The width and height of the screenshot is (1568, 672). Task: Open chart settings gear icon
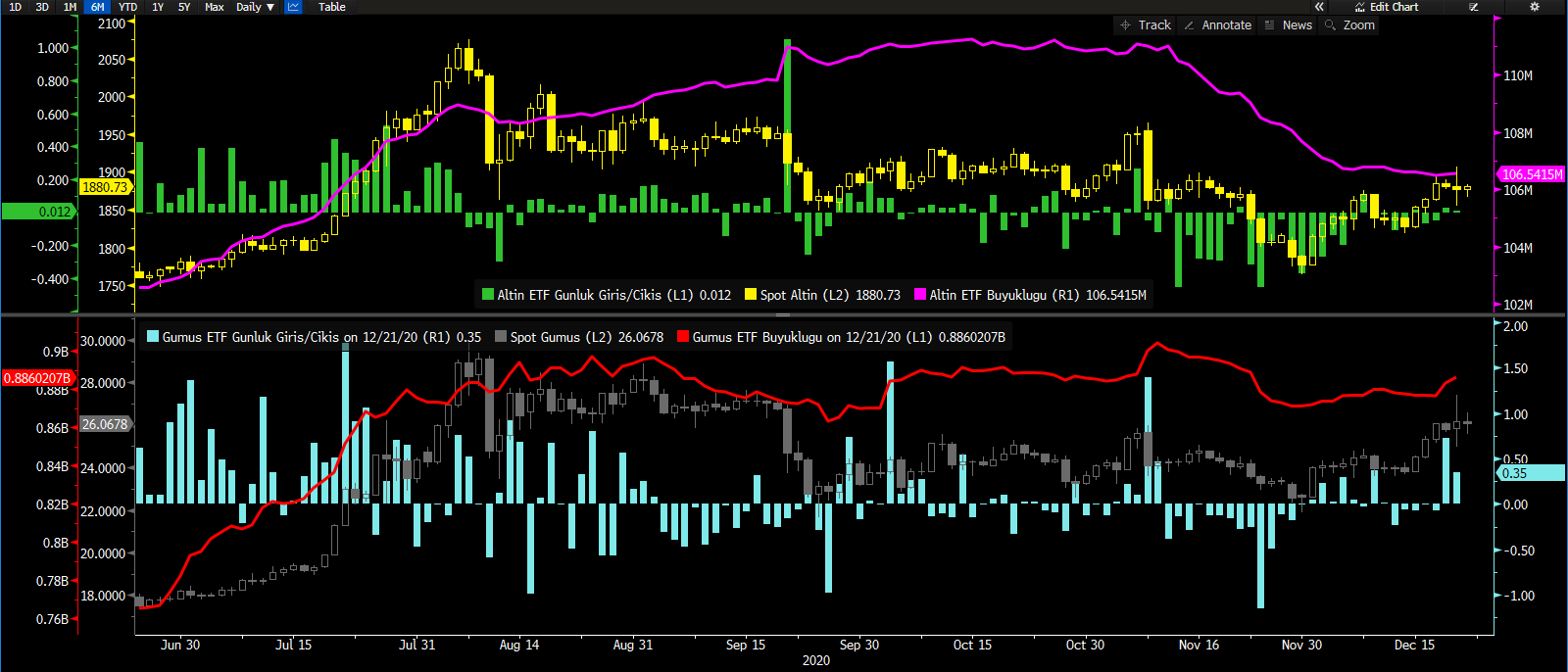[x=1535, y=7]
